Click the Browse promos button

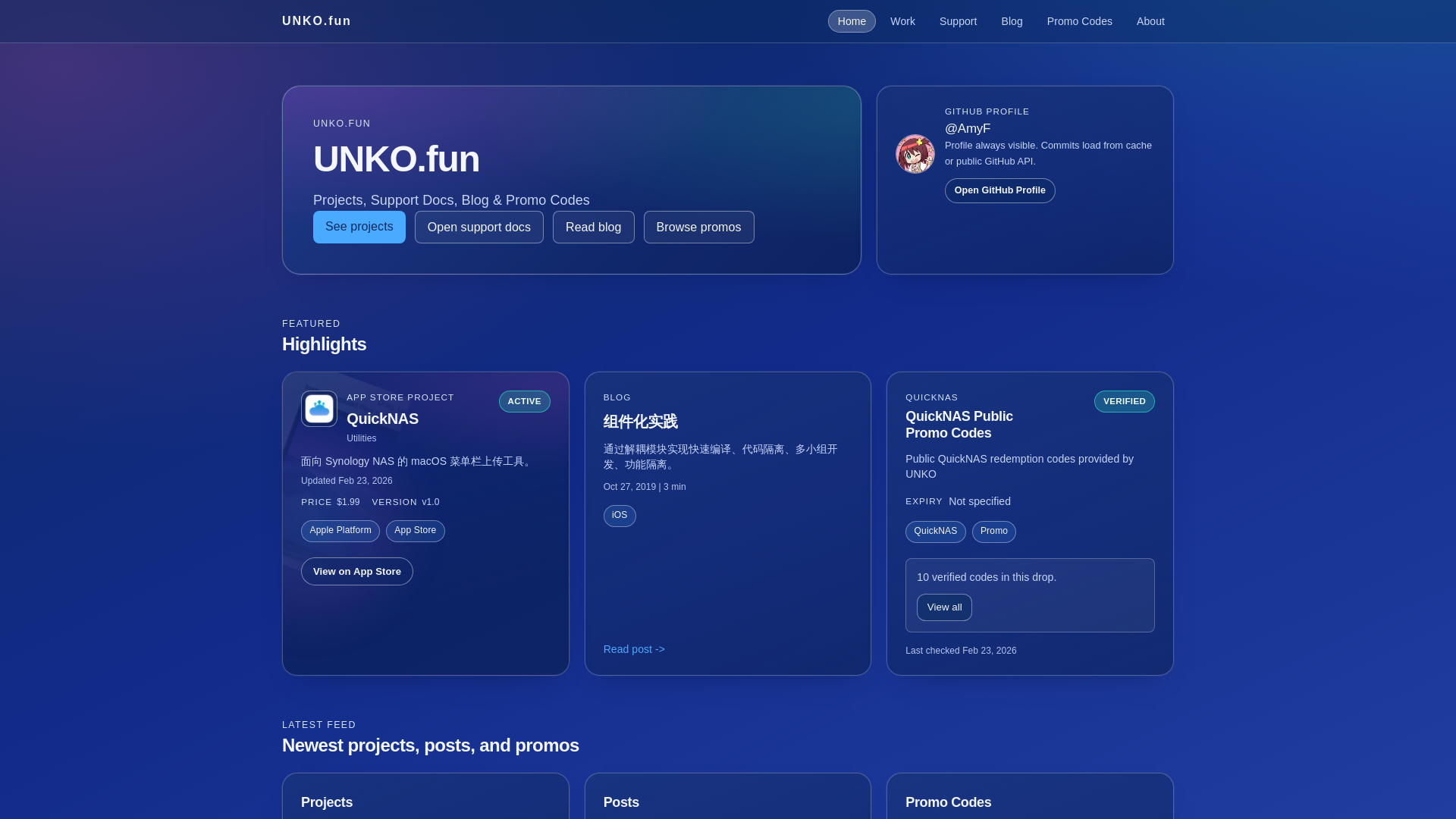699,227
